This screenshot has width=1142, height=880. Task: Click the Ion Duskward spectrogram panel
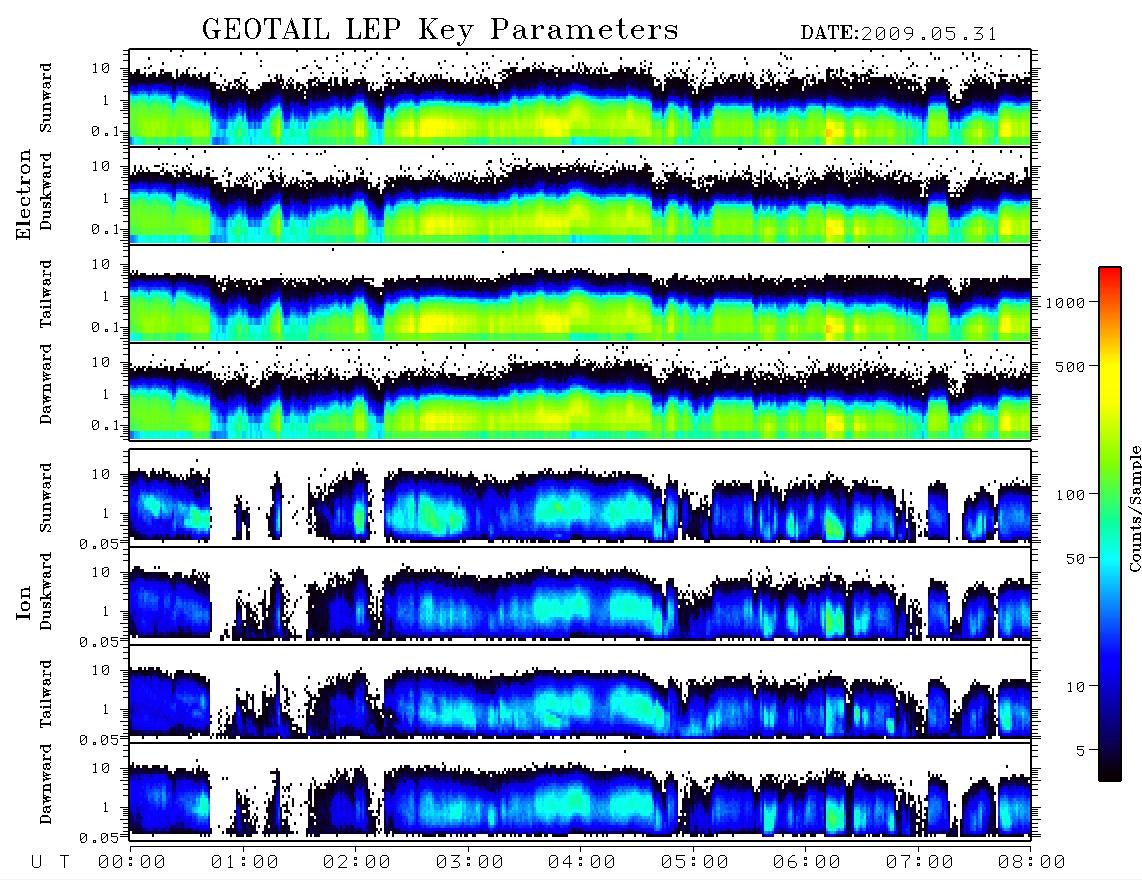(580, 594)
